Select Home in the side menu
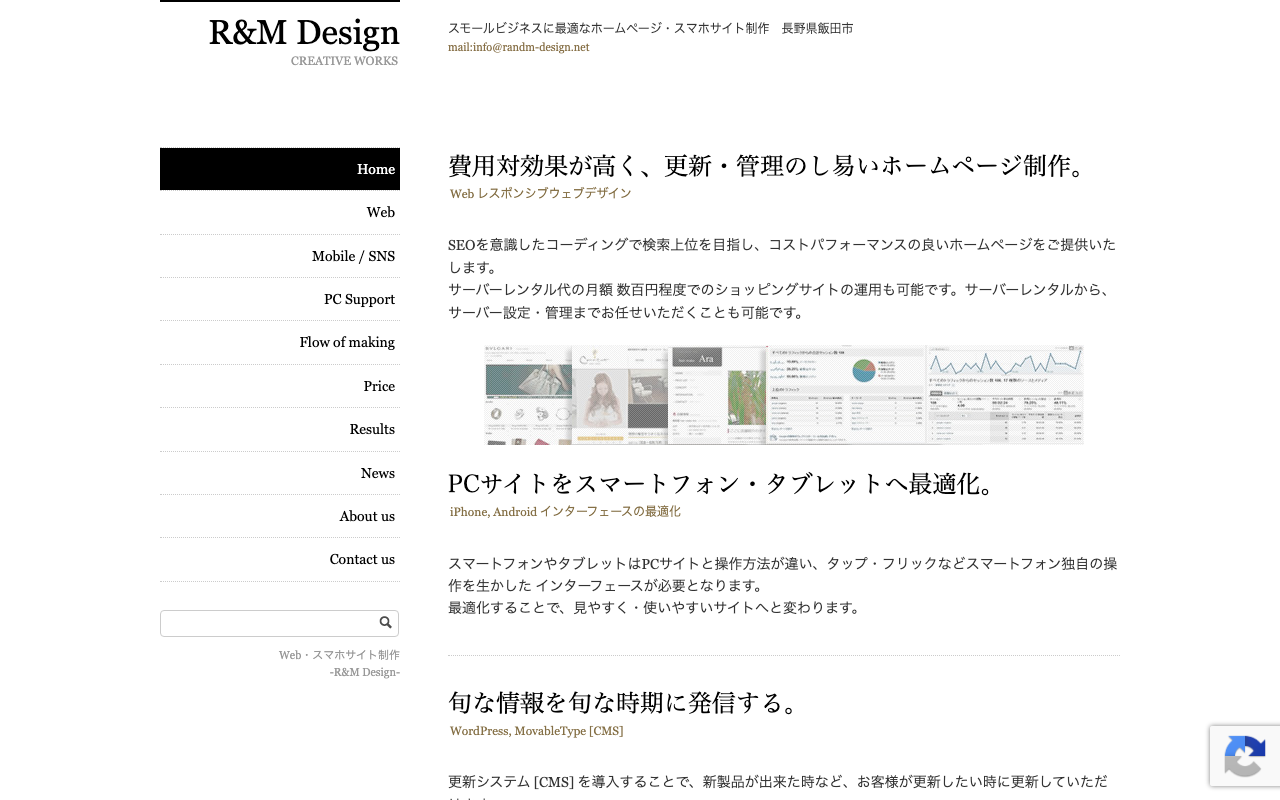Image resolution: width=1280 pixels, height=800 pixels. pyautogui.click(x=280, y=169)
